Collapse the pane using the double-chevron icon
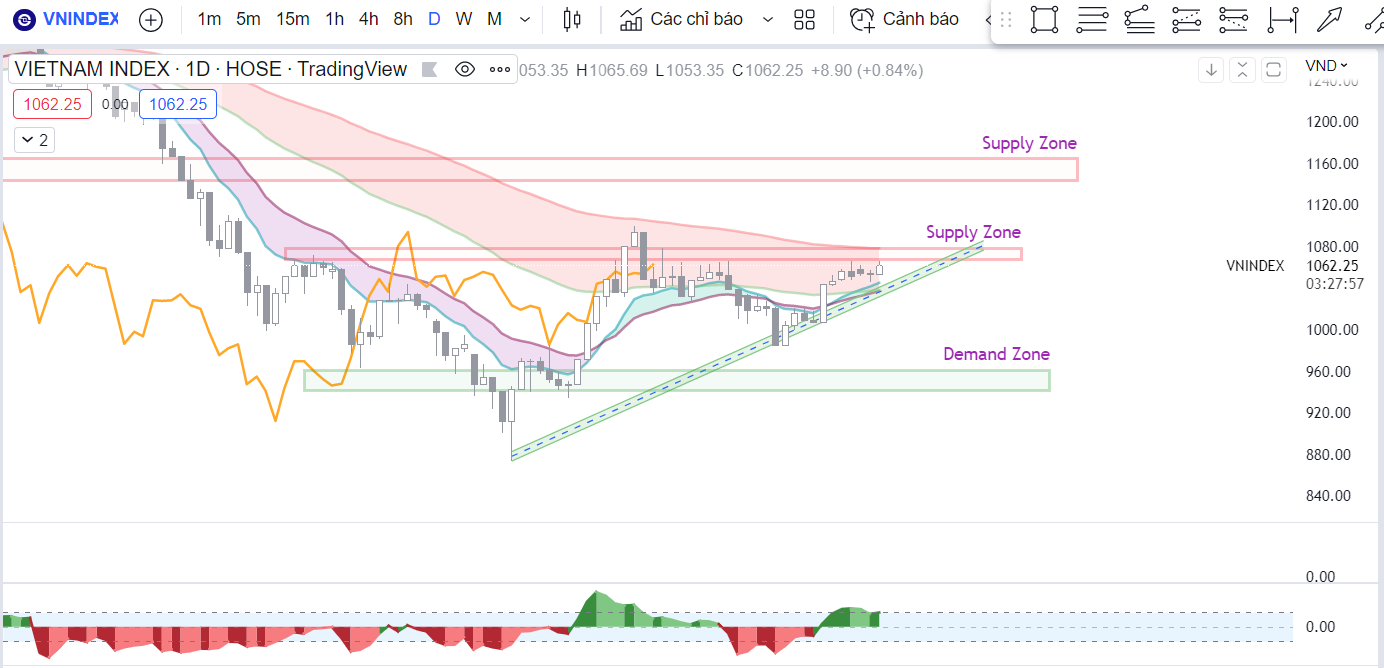The height and width of the screenshot is (668, 1384). pos(1242,70)
